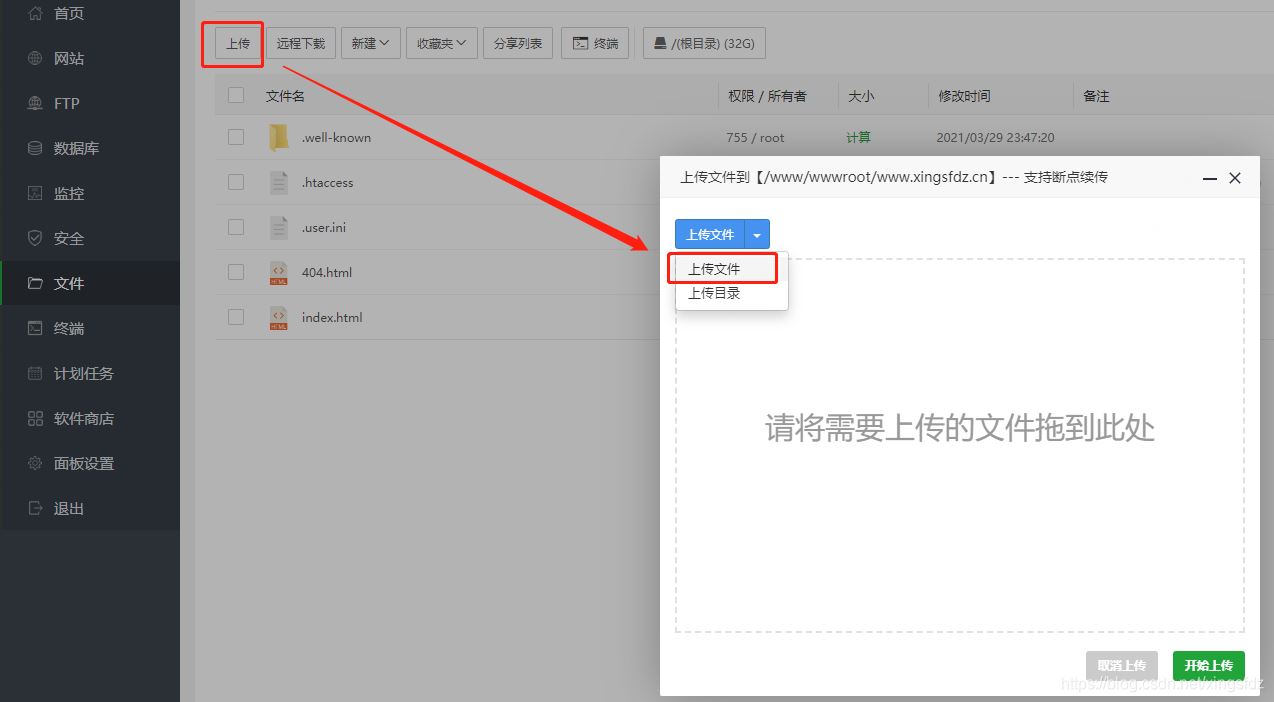Click the .well-known folder icon

(279, 138)
